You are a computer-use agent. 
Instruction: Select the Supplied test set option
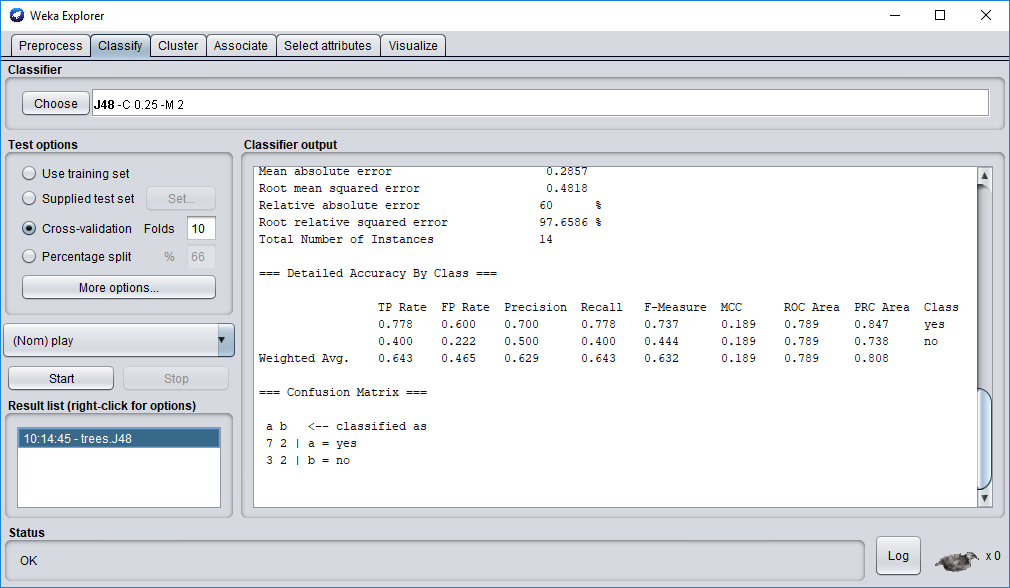pyautogui.click(x=29, y=199)
